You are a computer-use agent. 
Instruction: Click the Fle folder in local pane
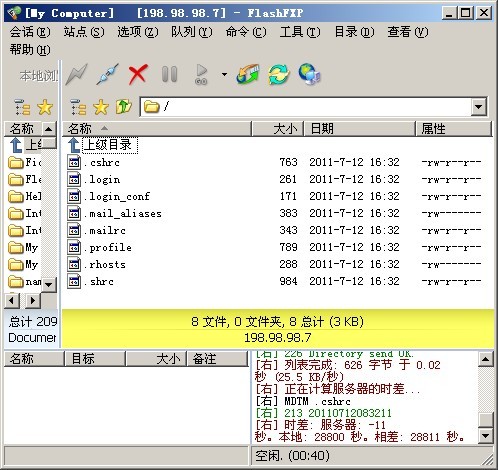[x=25, y=179]
